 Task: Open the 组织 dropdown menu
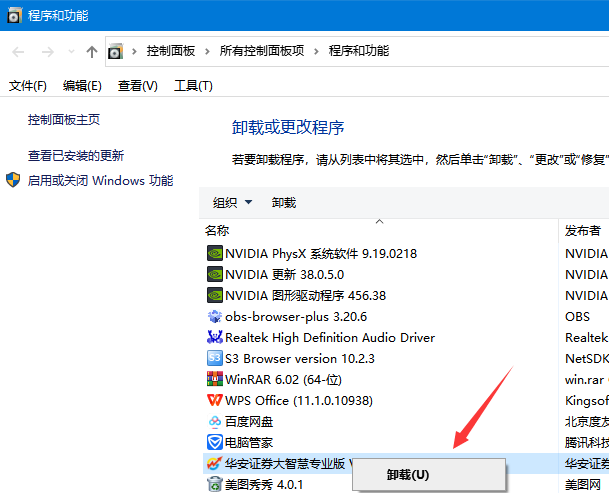pyautogui.click(x=232, y=202)
